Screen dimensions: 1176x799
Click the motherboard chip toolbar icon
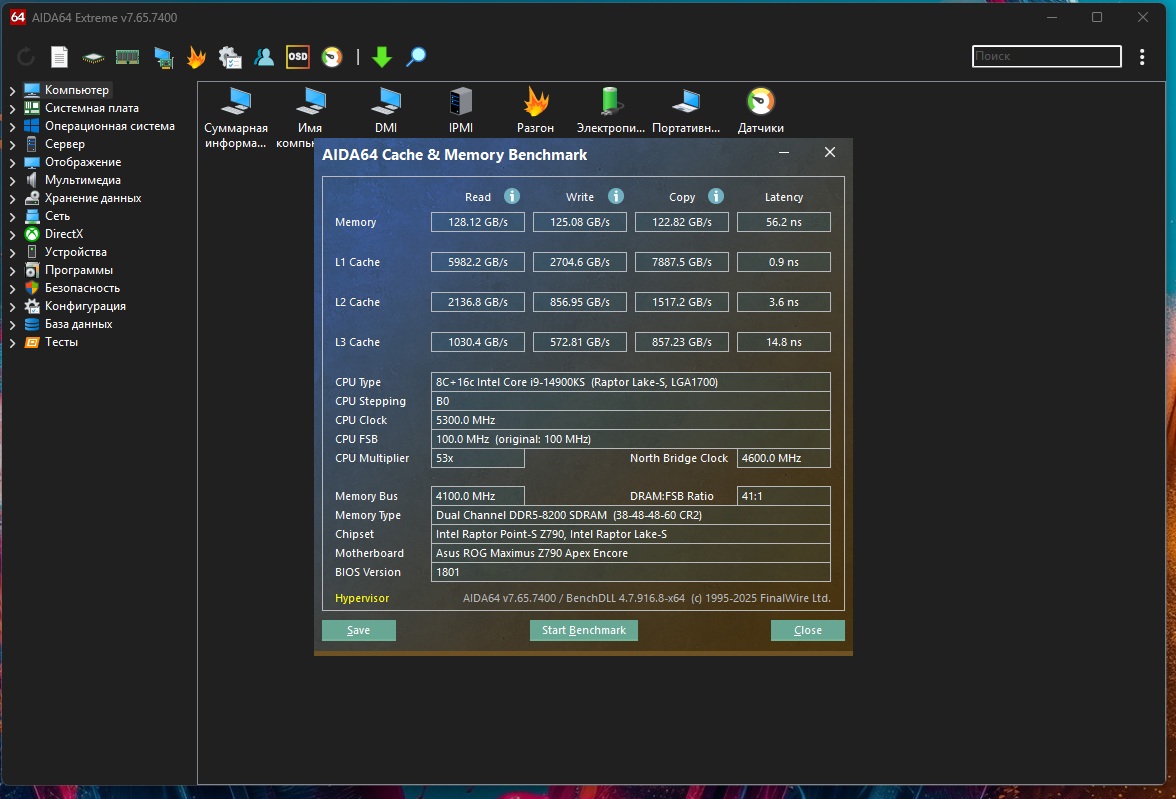point(93,57)
